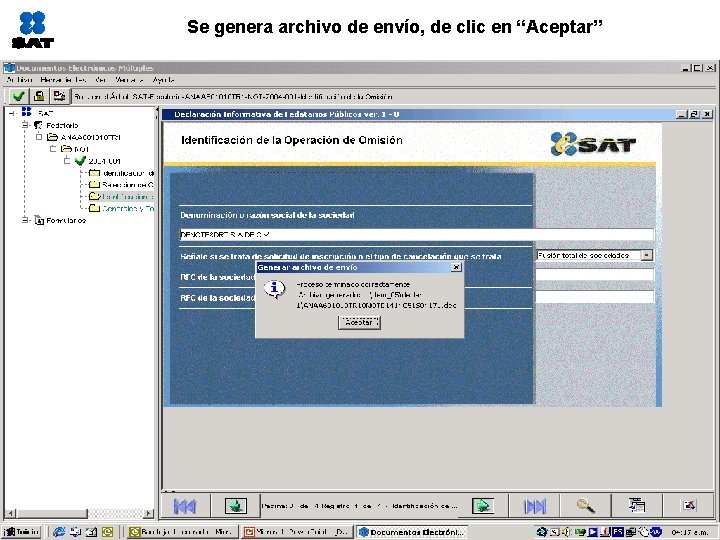The width and height of the screenshot is (720, 540).
Task: Switch to Documentos Electrónicos taskbar button
Action: (x=412, y=532)
